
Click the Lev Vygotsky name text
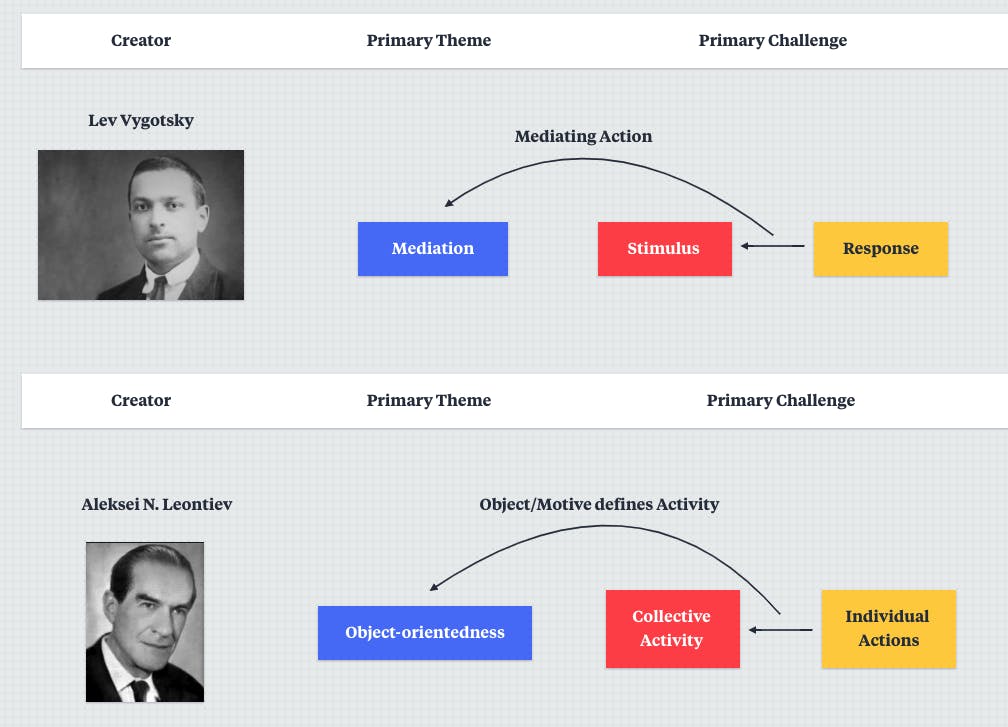(141, 120)
